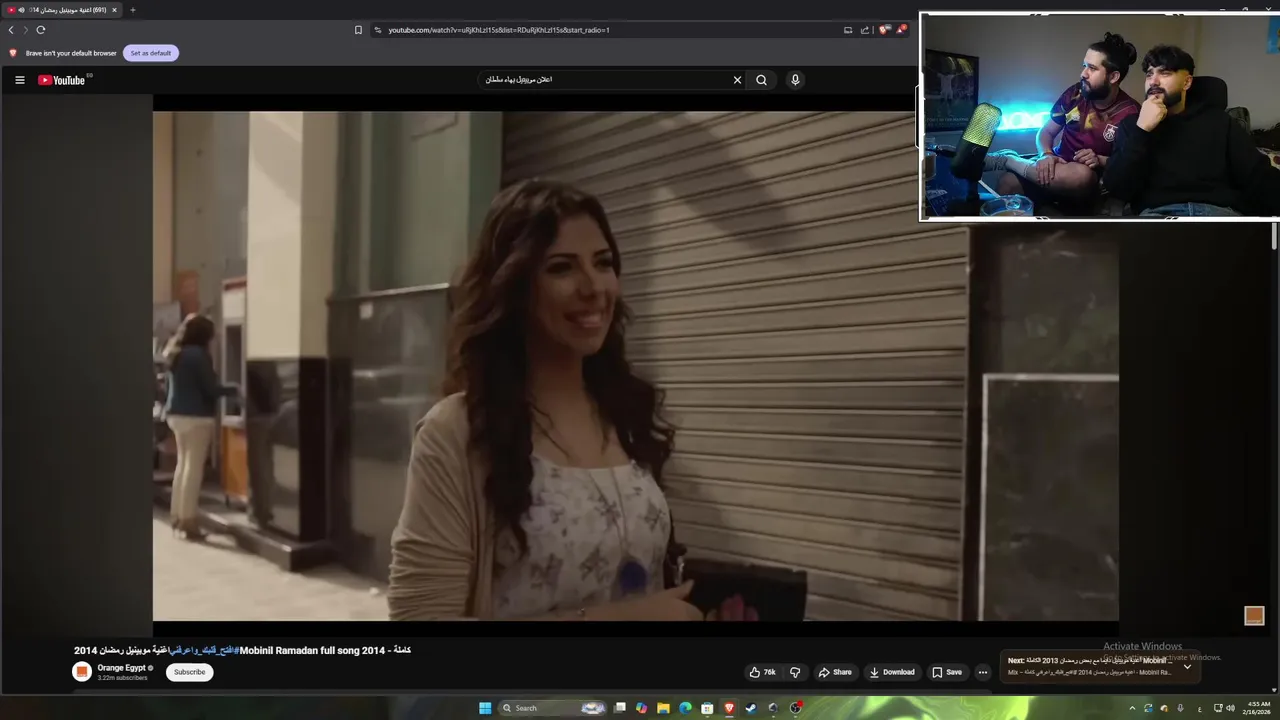Click the orange channel watermark on the video

point(1254,615)
